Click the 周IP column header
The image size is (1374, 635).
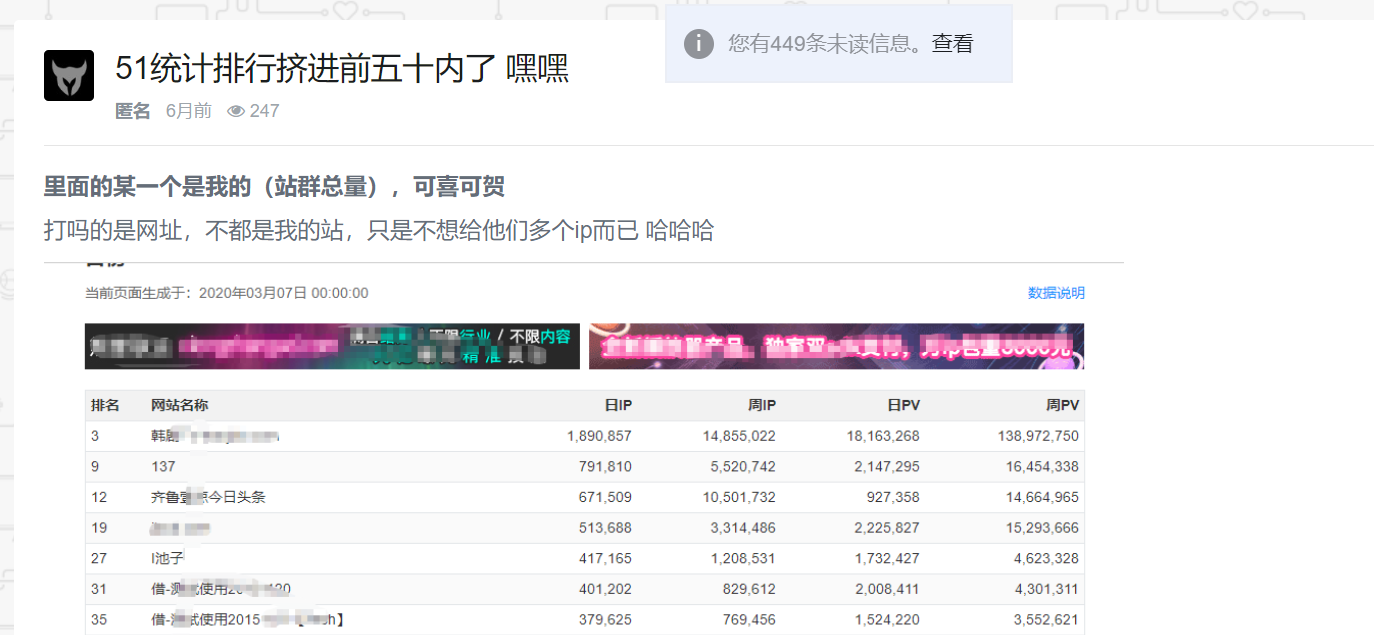pyautogui.click(x=762, y=405)
